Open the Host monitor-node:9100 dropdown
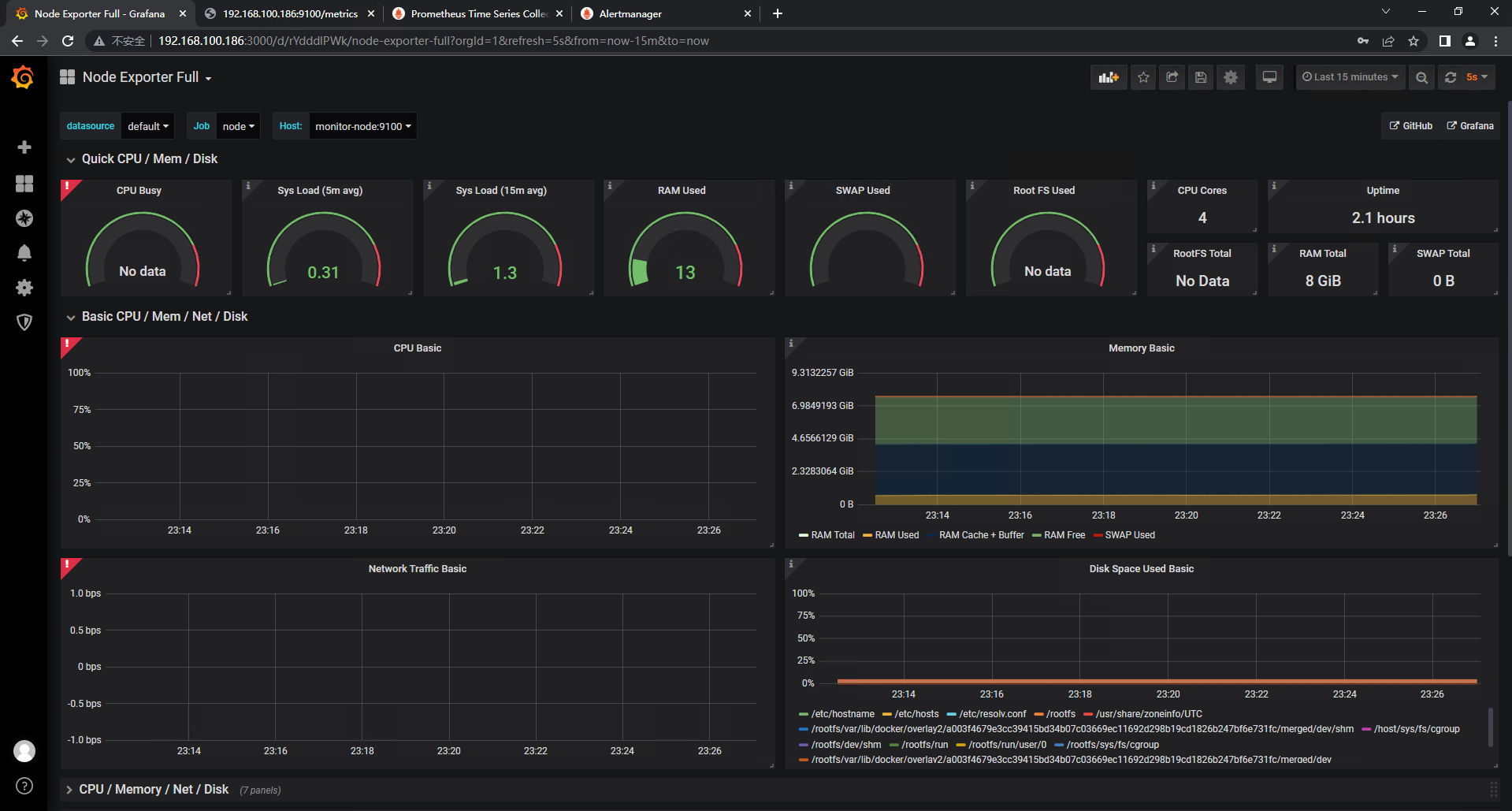 tap(363, 126)
